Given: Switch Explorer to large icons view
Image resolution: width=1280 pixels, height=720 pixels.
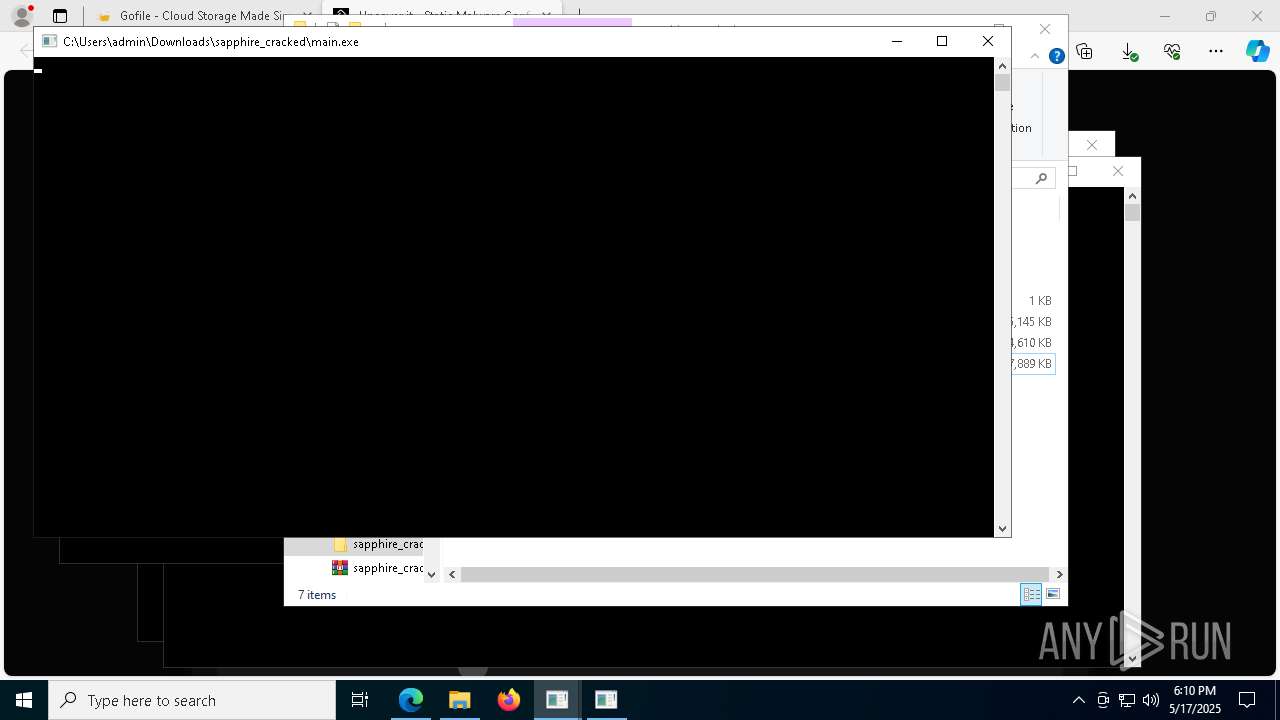Looking at the screenshot, I should coord(1053,594).
